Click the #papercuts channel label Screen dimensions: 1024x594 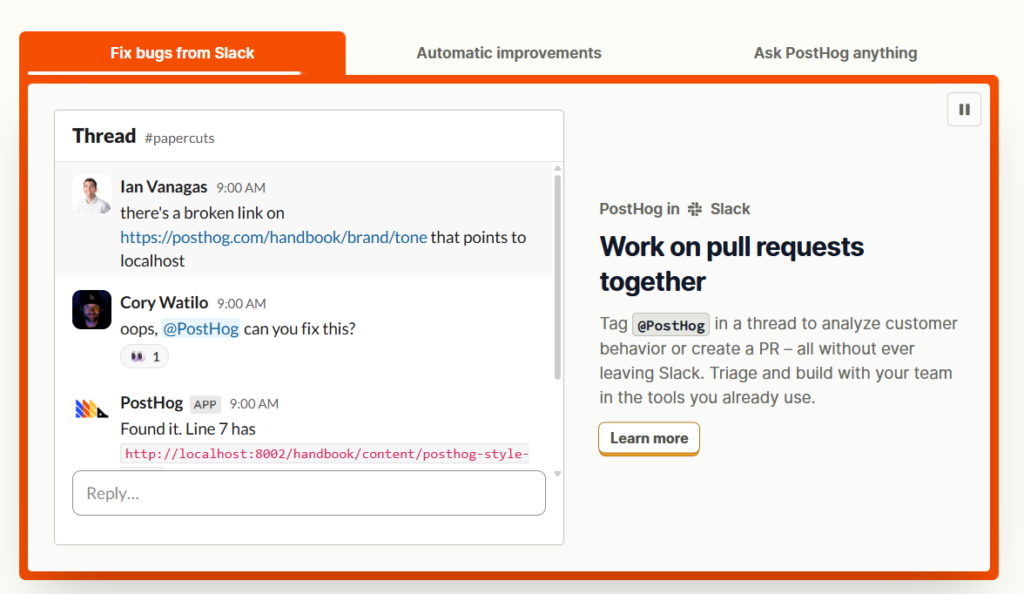180,138
